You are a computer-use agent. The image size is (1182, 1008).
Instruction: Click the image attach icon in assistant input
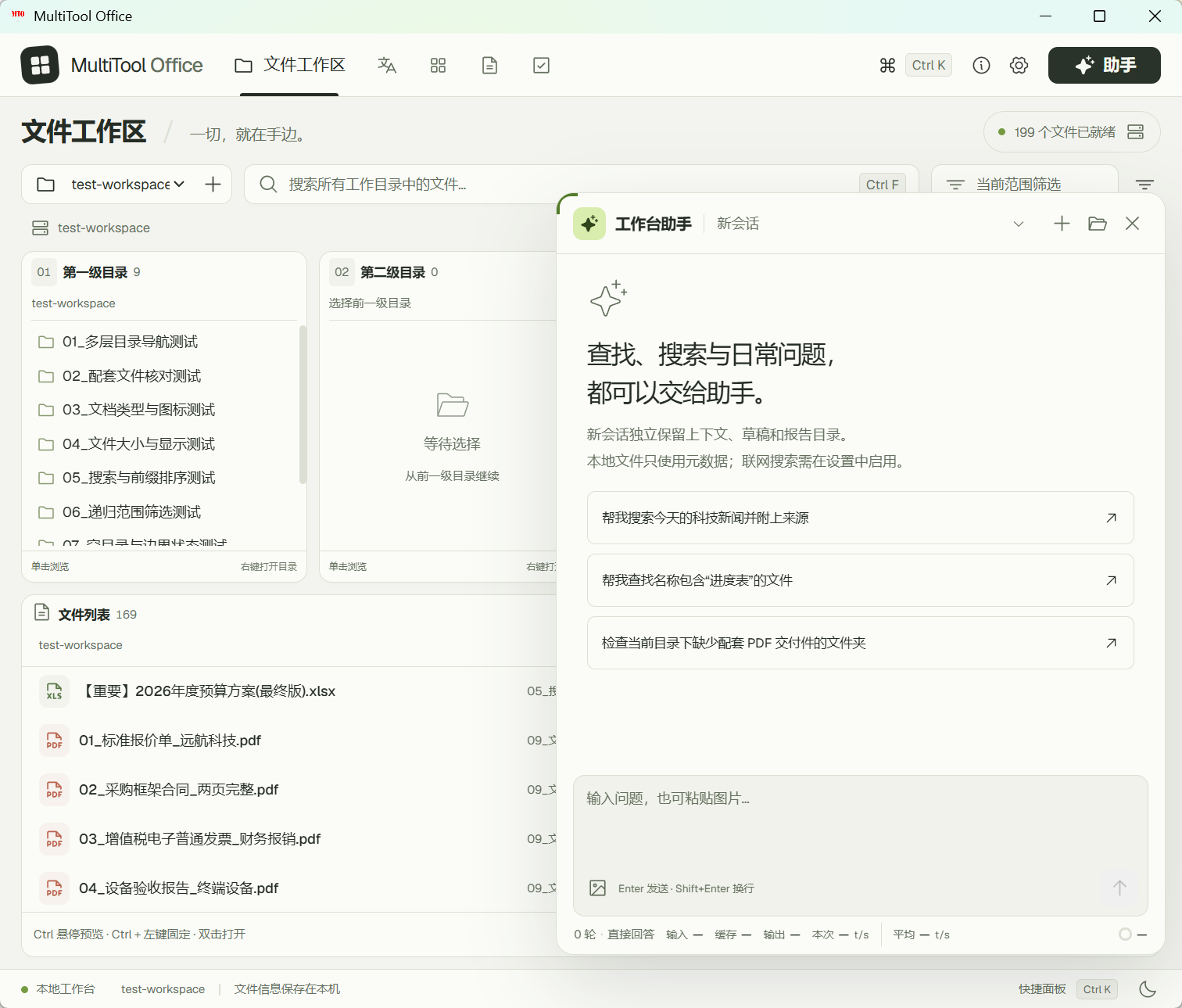598,888
